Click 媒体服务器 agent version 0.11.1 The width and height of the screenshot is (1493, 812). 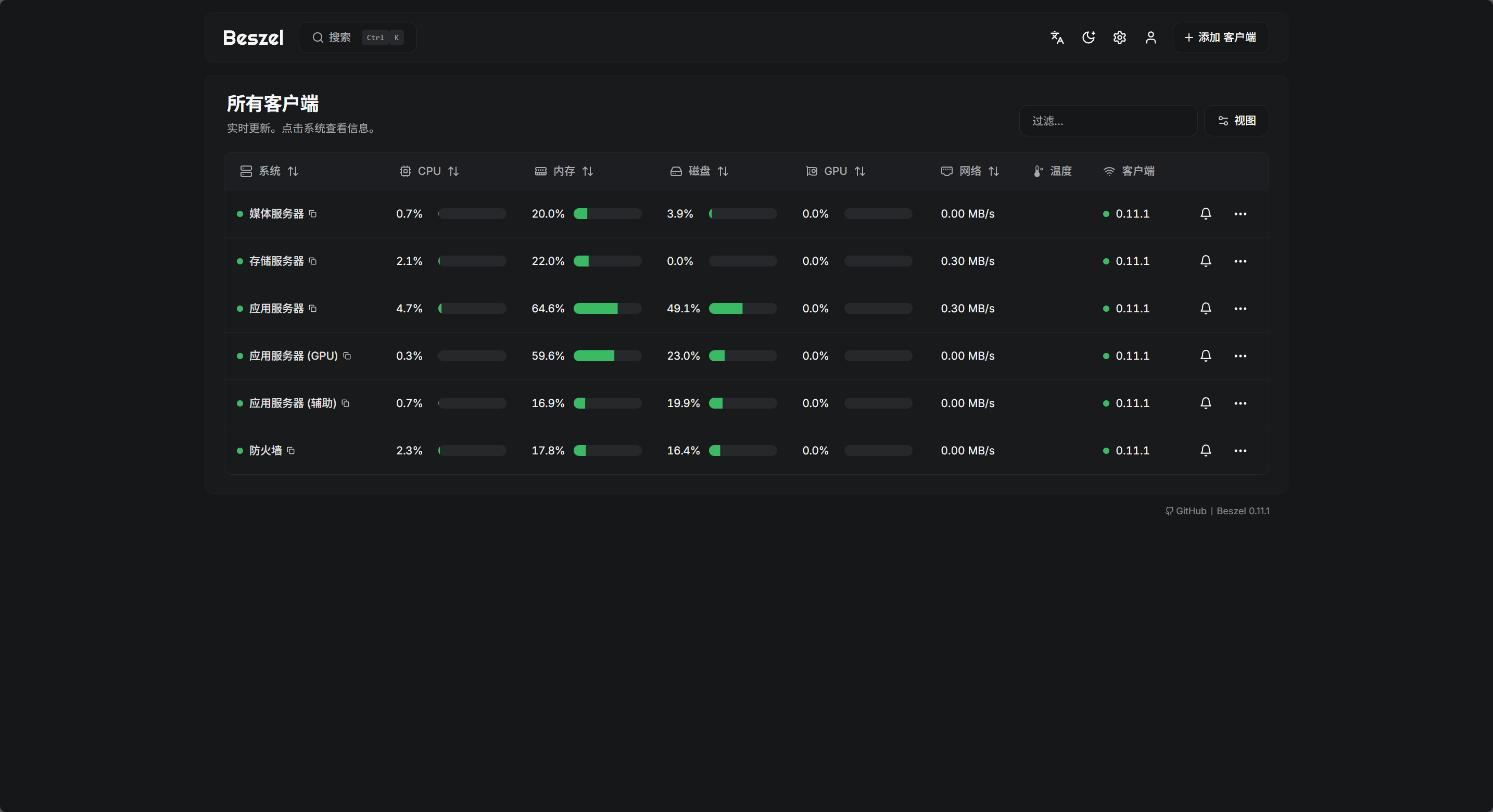pos(1132,214)
